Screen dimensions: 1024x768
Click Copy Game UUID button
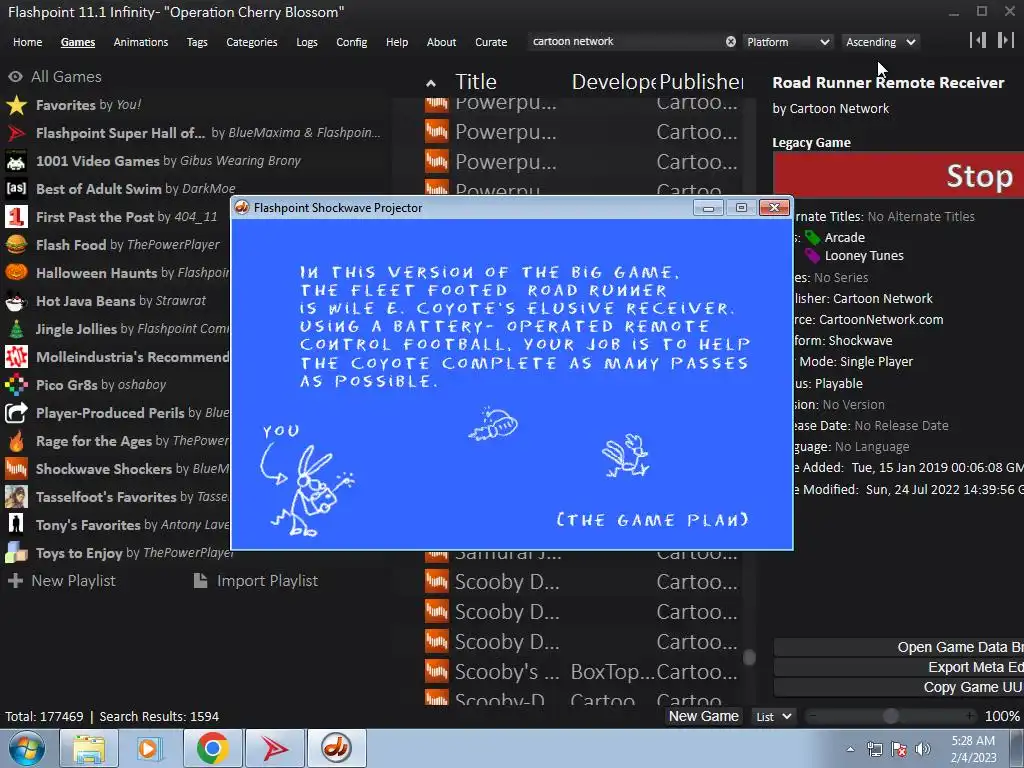tap(899, 687)
